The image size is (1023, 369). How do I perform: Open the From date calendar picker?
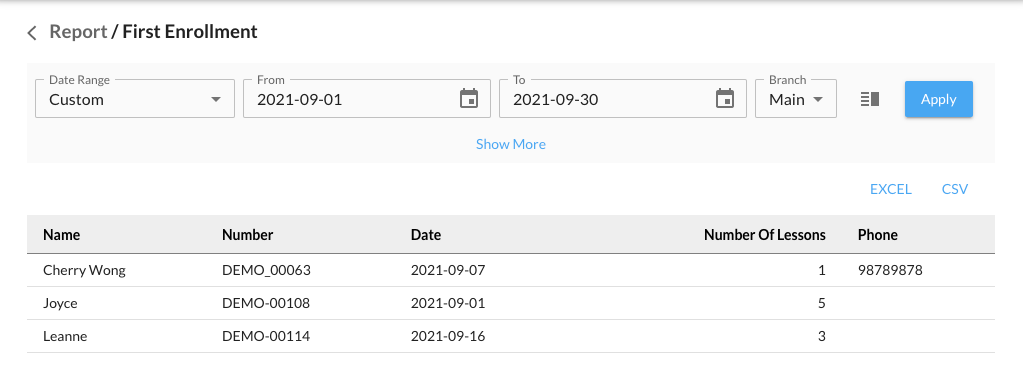(468, 99)
